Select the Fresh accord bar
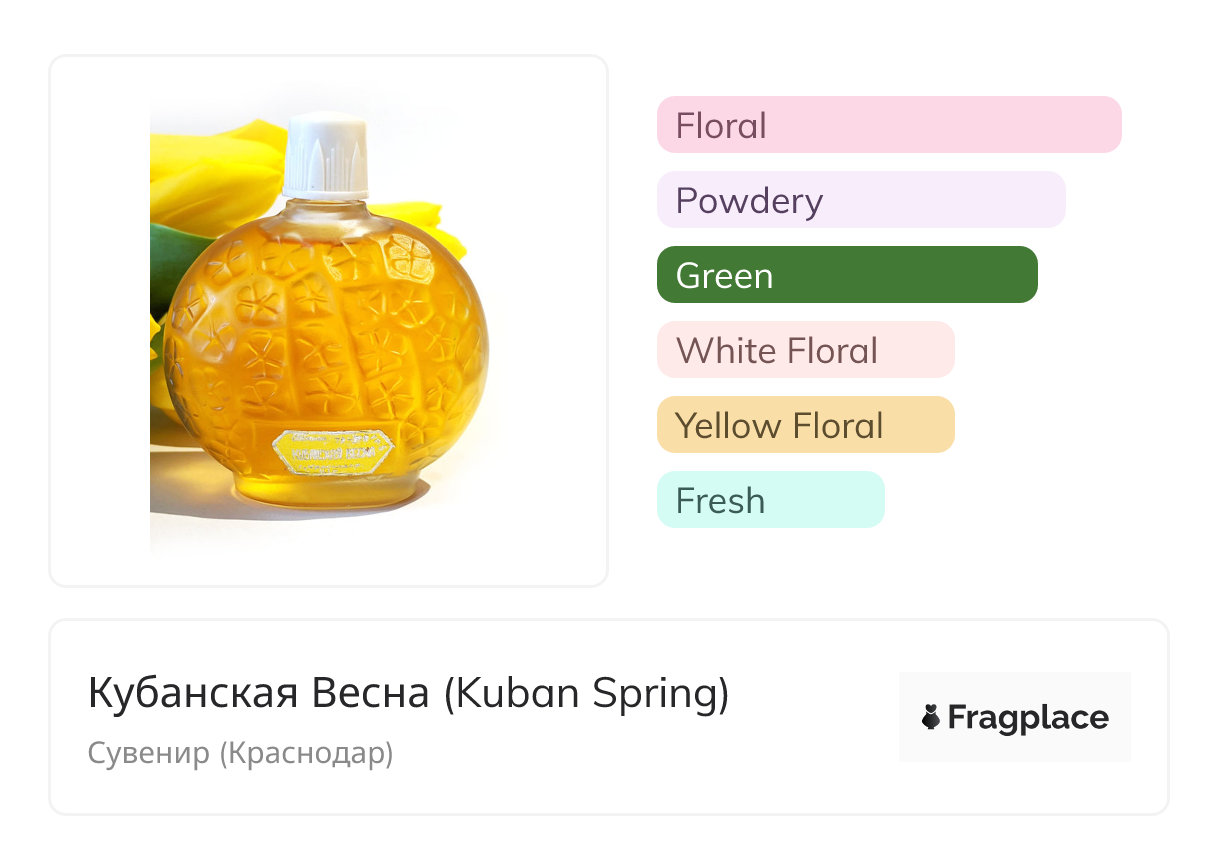The height and width of the screenshot is (864, 1218). pyautogui.click(x=770, y=500)
